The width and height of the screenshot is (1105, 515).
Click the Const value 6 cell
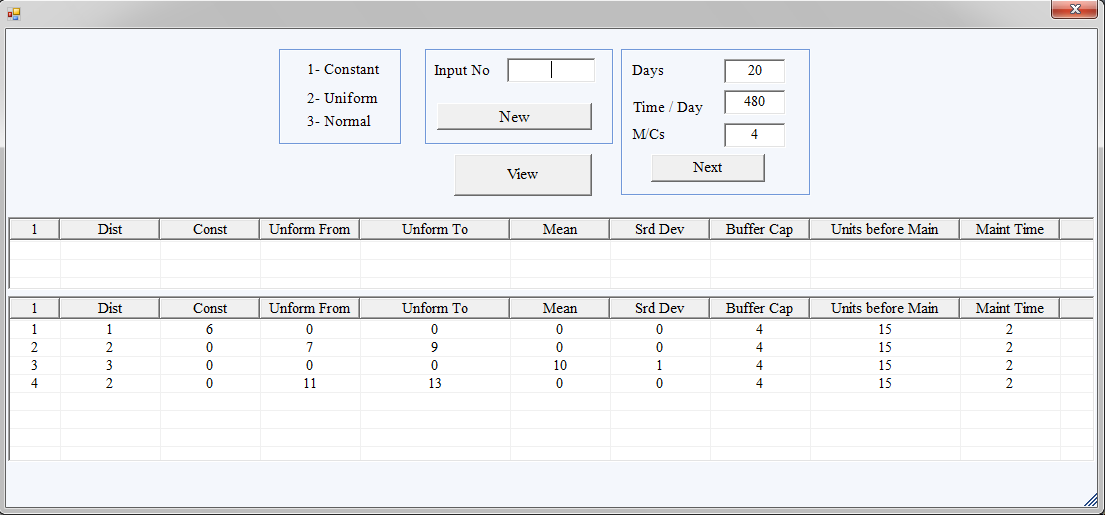click(x=210, y=329)
